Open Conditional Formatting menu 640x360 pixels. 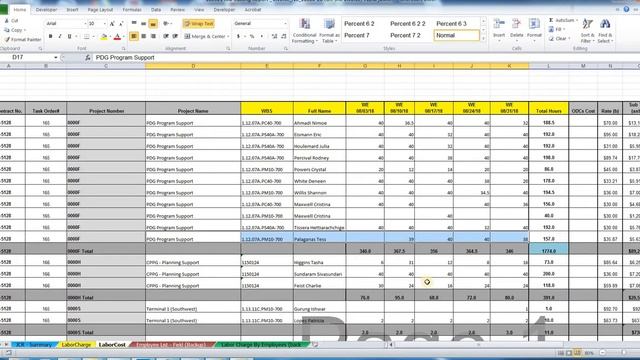(304, 31)
